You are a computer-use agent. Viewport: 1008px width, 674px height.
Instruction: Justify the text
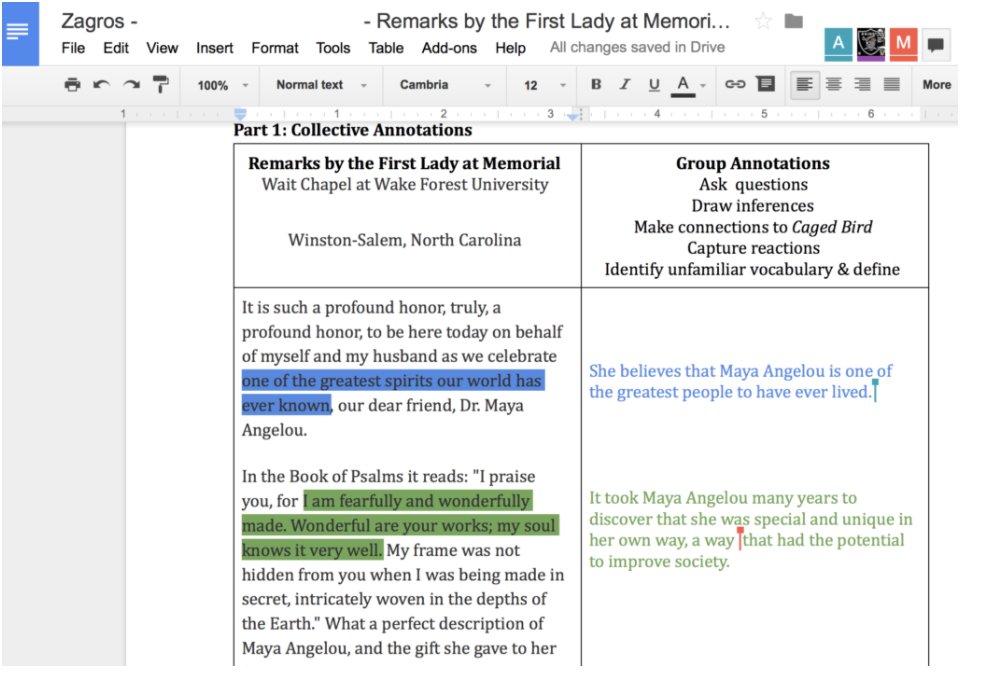click(892, 84)
